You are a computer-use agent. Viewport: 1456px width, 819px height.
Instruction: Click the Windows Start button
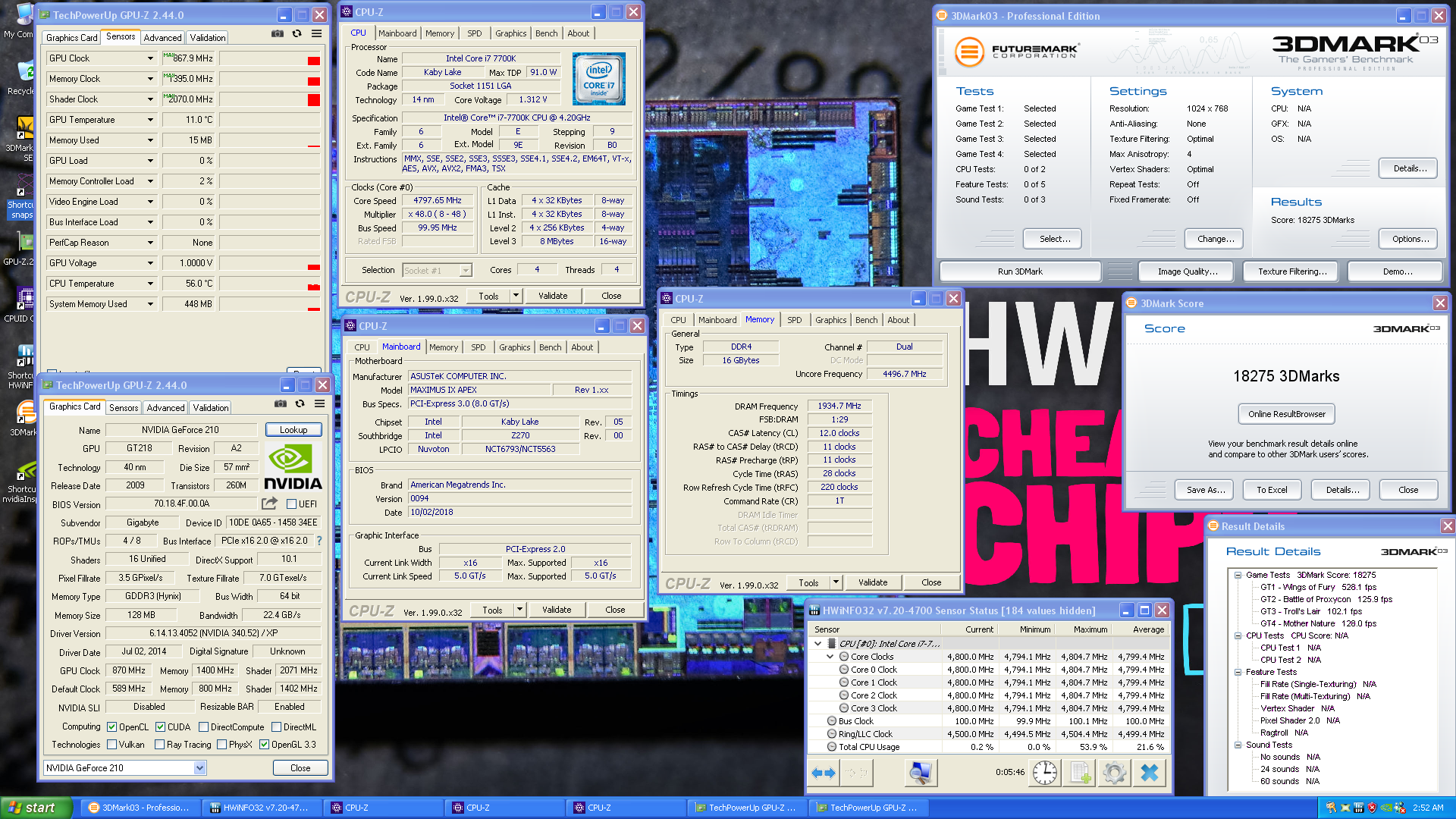(36, 808)
